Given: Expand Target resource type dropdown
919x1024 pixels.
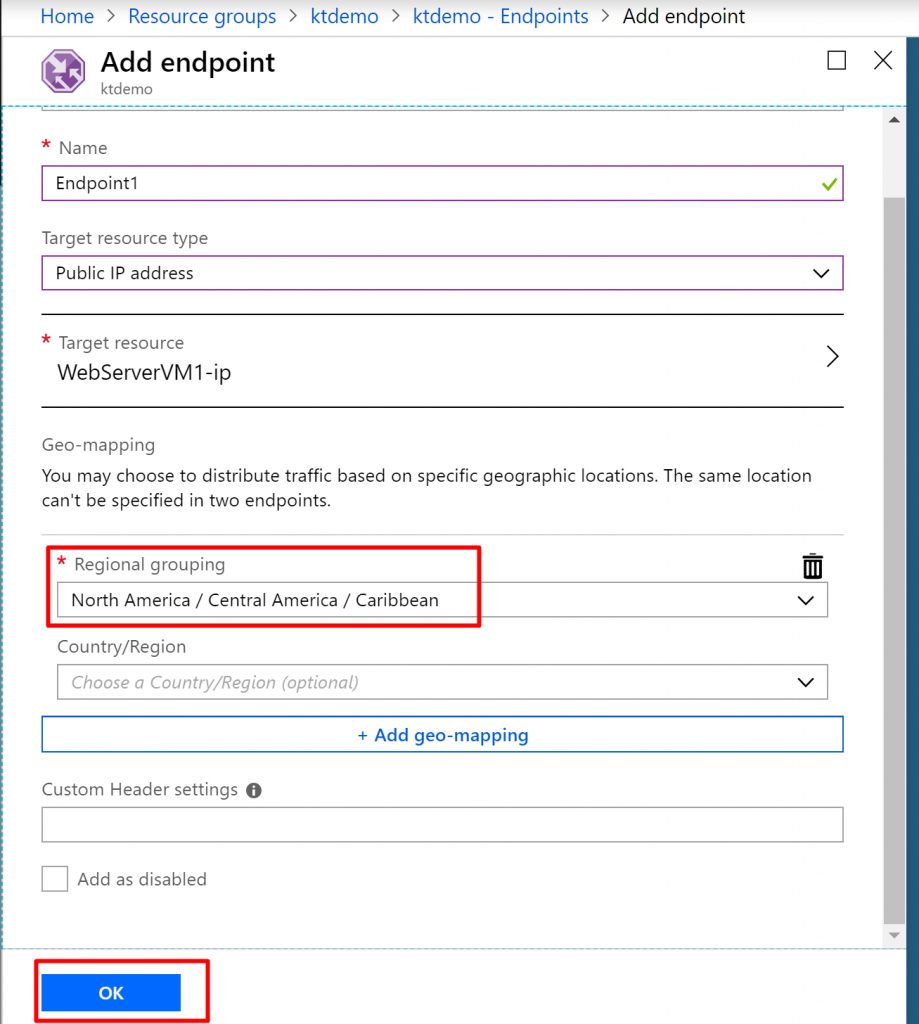Looking at the screenshot, I should point(442,273).
